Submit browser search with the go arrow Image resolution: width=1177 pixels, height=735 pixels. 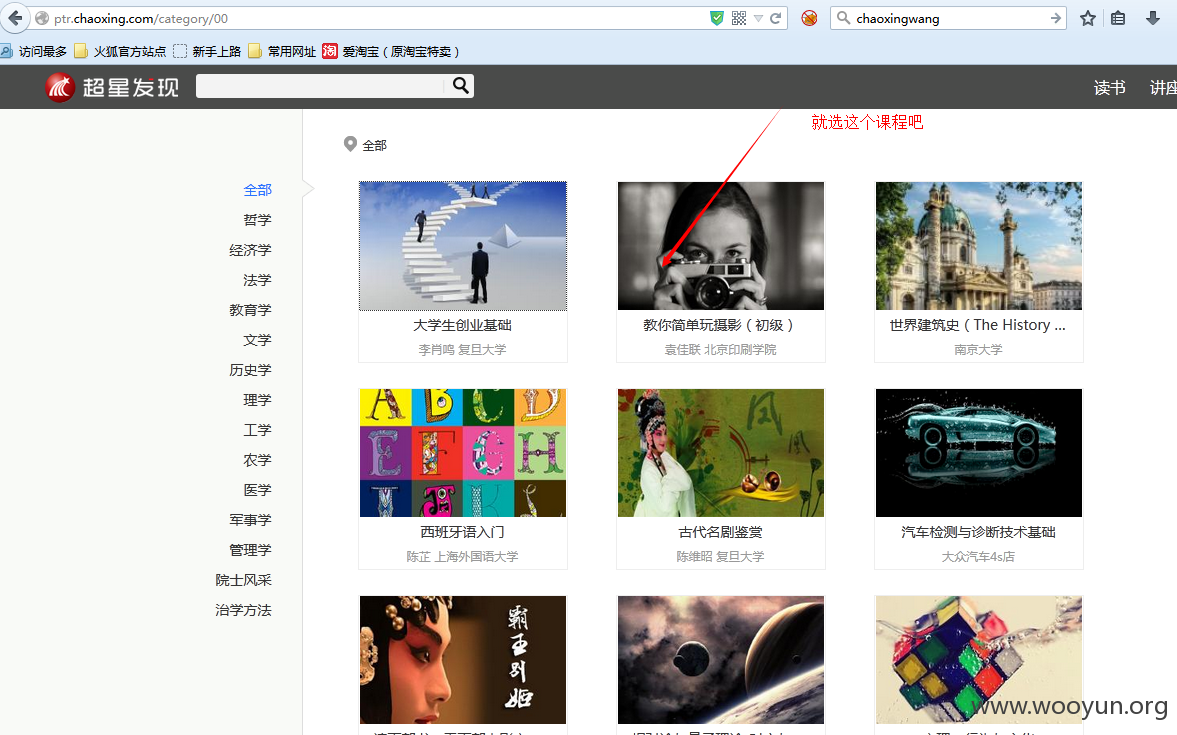[1055, 18]
